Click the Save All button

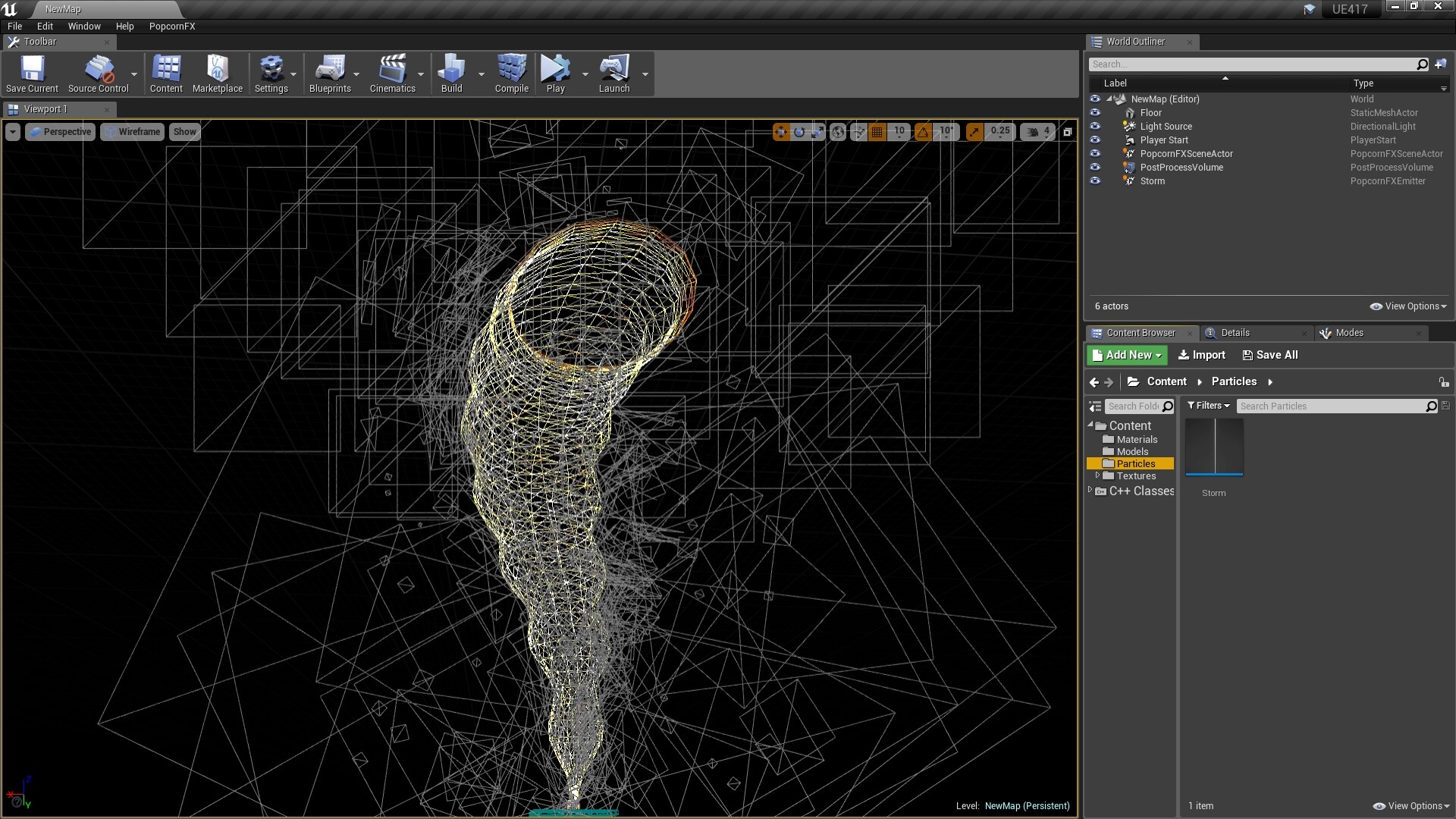pyautogui.click(x=1270, y=355)
